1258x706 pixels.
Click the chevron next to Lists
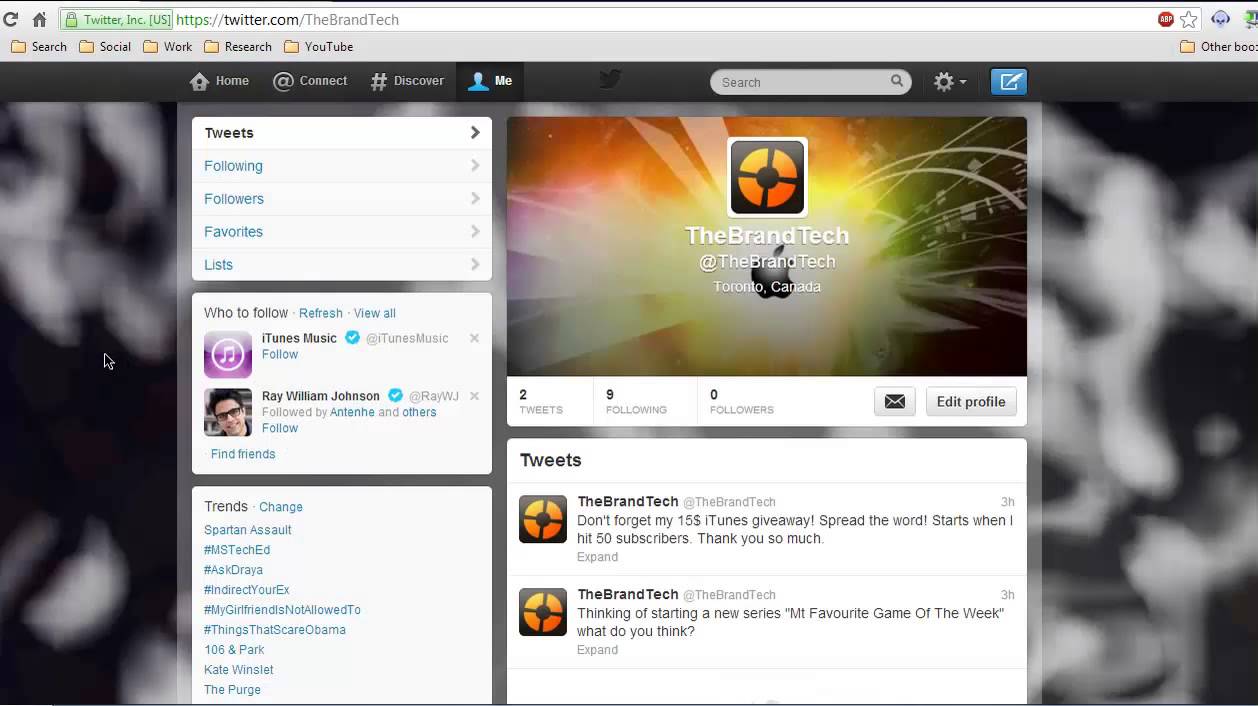[475, 264]
